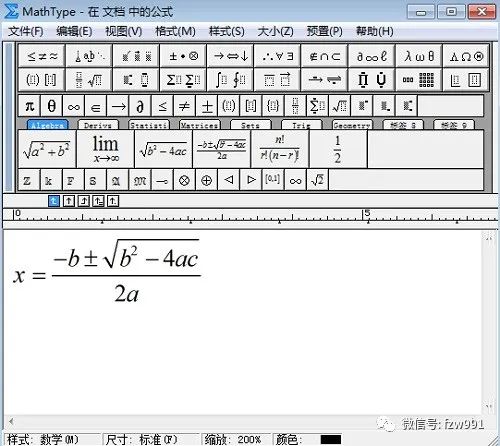500x446 pixels.
Task: Insert square root of 2 from bottom bar
Action: (x=317, y=180)
